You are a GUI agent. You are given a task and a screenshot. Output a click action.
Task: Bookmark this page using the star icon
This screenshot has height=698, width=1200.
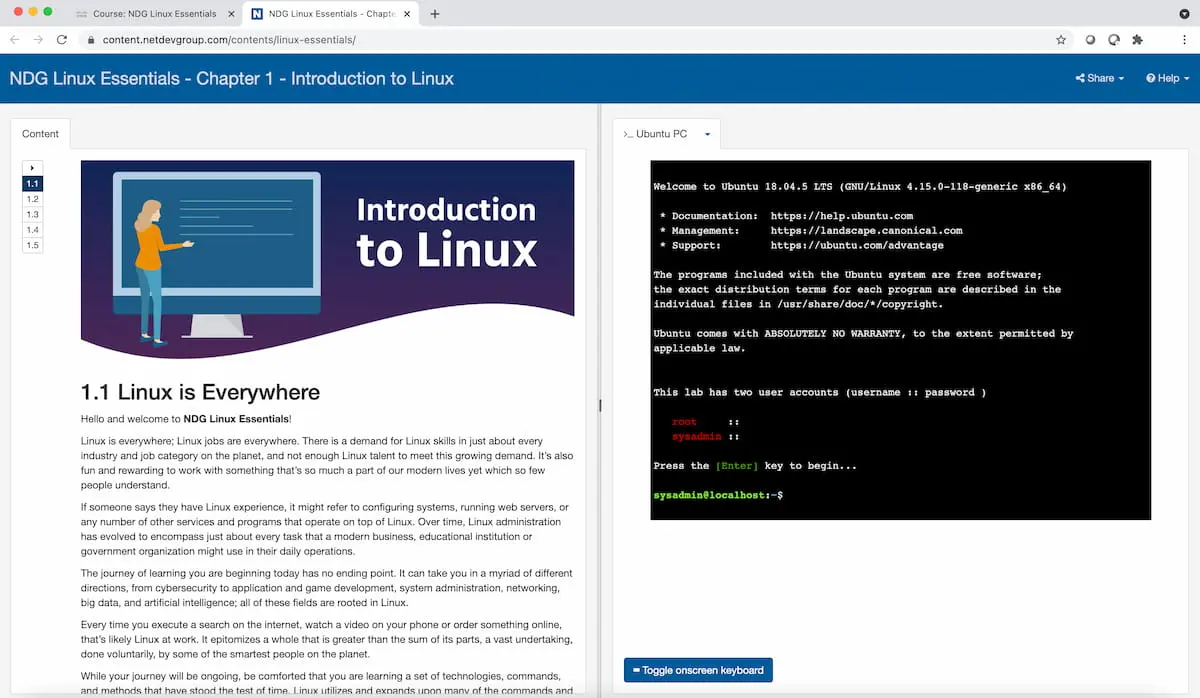(x=1060, y=41)
